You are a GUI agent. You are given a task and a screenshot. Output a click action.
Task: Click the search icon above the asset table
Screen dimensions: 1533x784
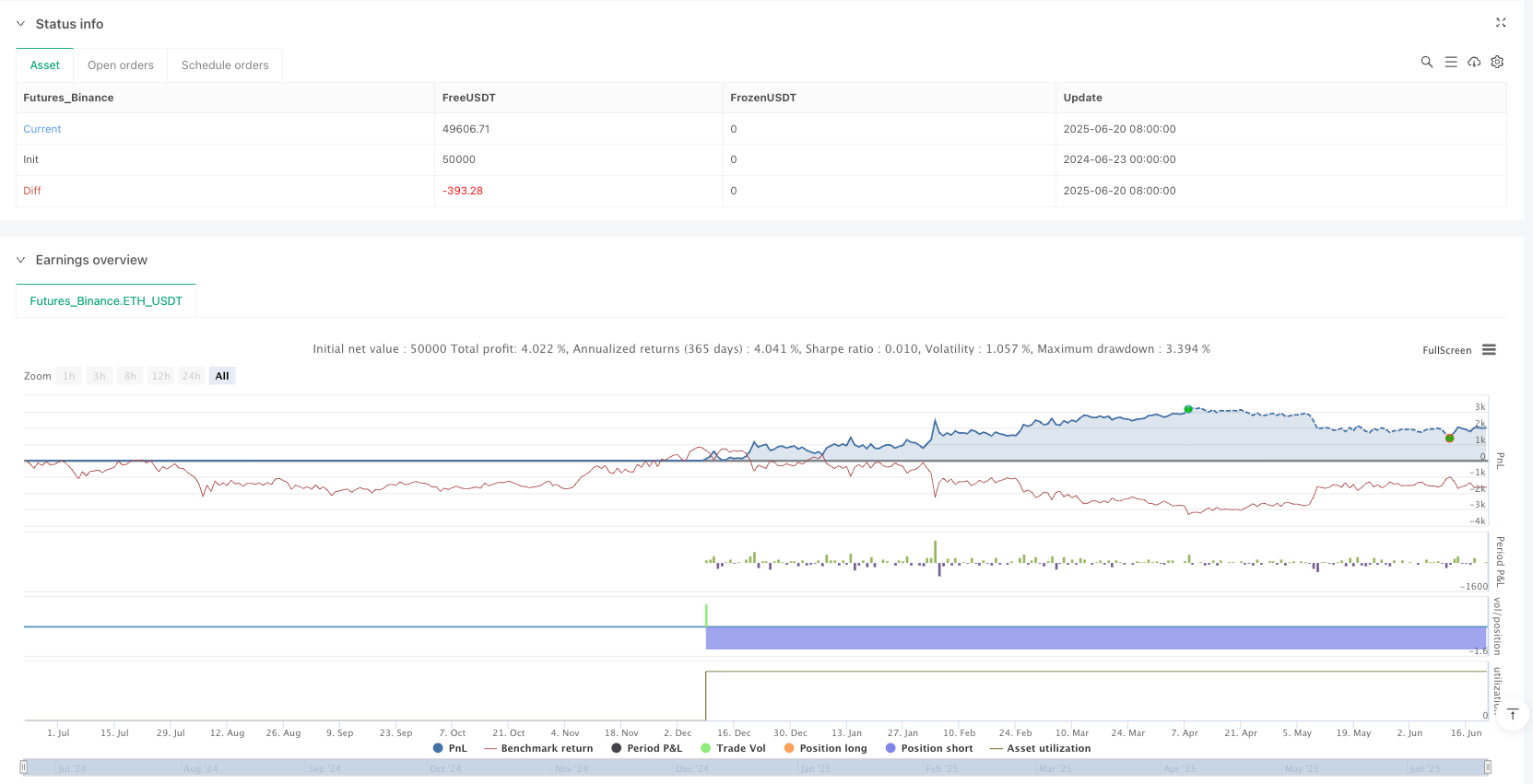tap(1426, 62)
